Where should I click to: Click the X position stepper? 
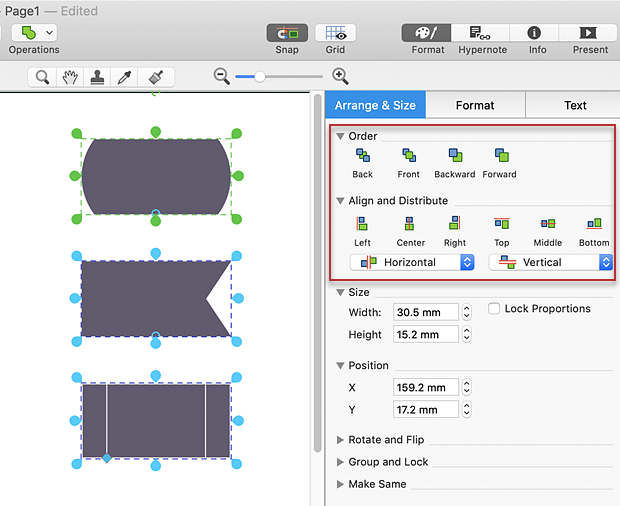pos(467,387)
